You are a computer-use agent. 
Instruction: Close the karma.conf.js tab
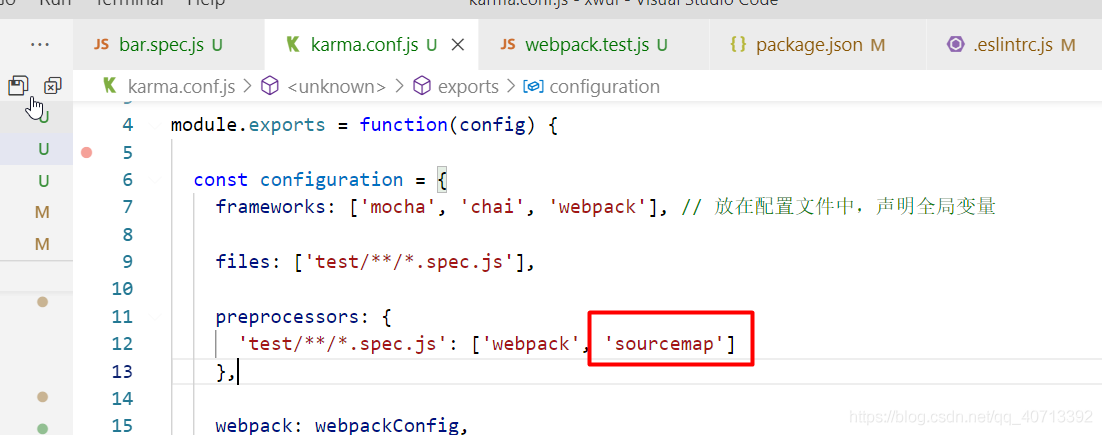[458, 45]
